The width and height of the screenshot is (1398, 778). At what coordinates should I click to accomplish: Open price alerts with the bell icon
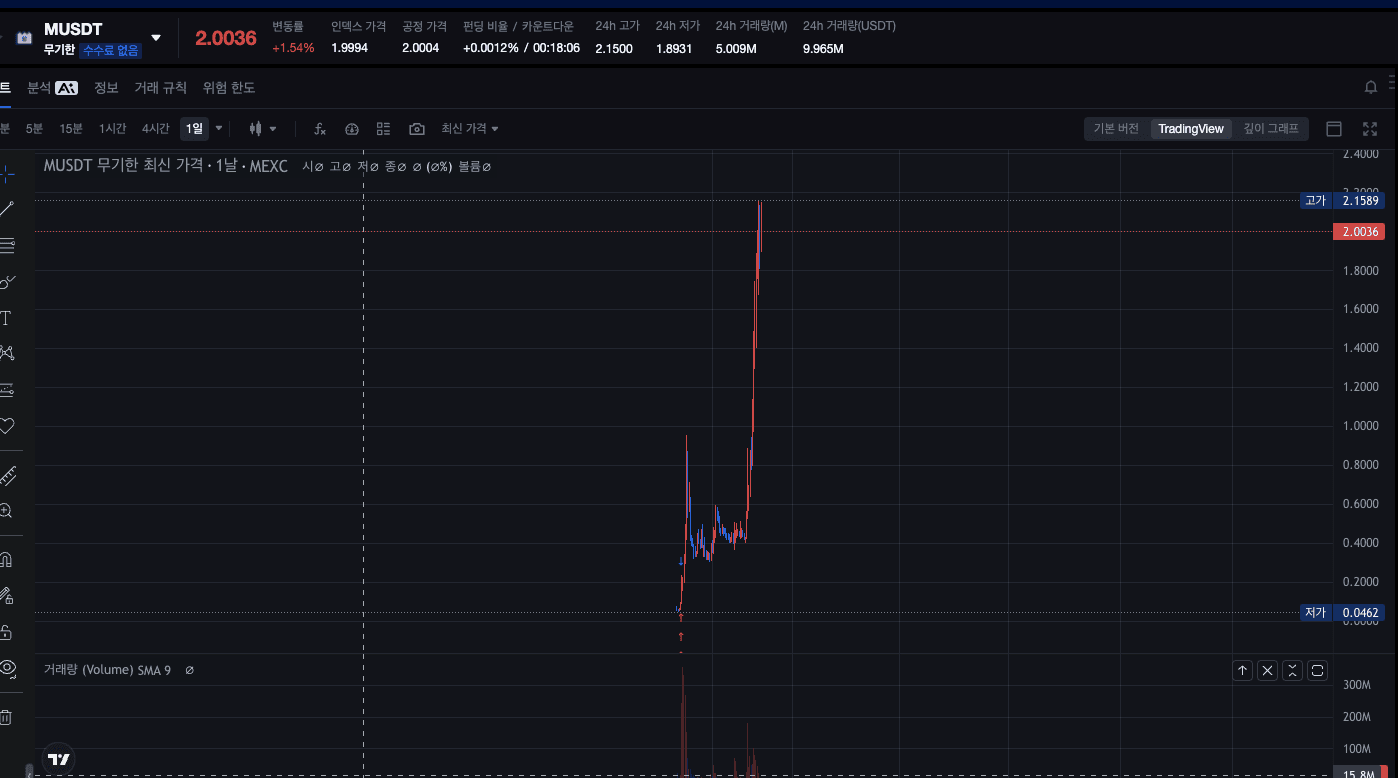click(1371, 88)
